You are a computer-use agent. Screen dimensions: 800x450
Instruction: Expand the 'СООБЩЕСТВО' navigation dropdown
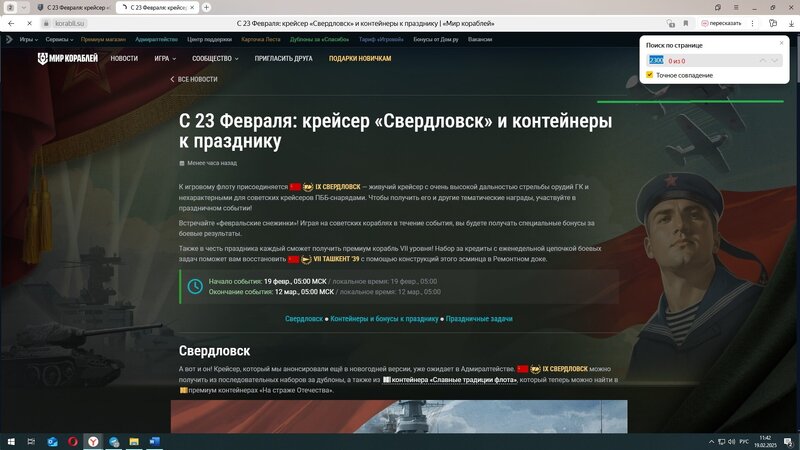[x=215, y=59]
